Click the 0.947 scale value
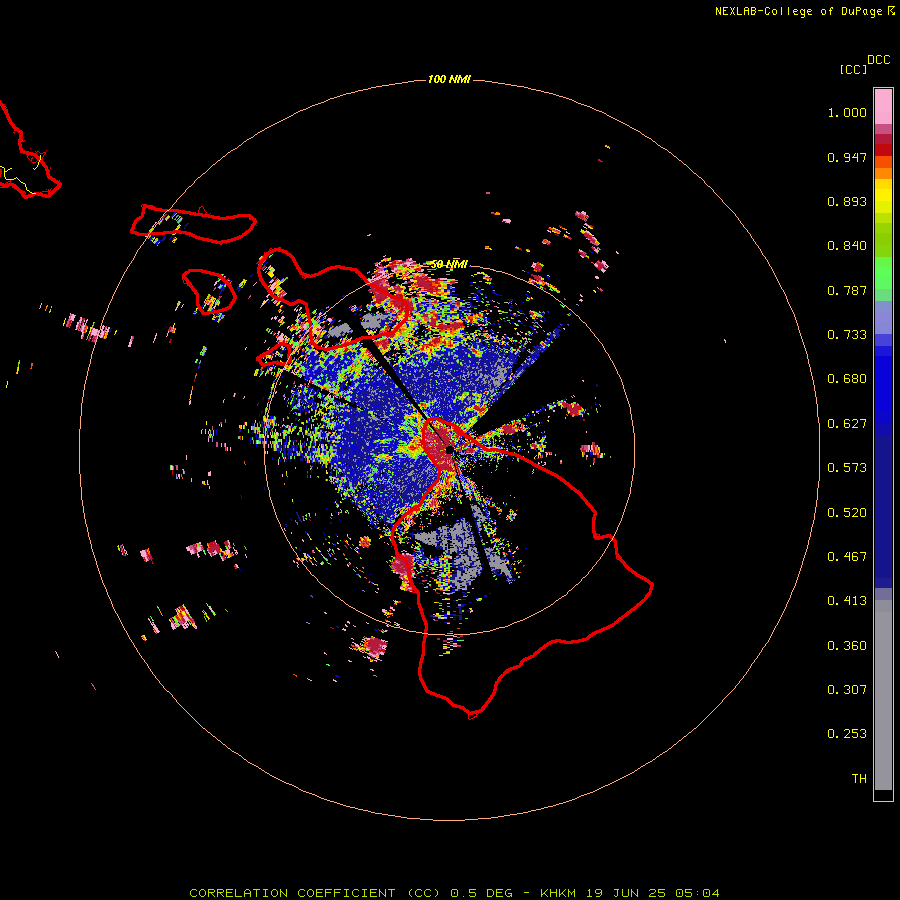Viewport: 900px width, 900px height. coord(847,157)
